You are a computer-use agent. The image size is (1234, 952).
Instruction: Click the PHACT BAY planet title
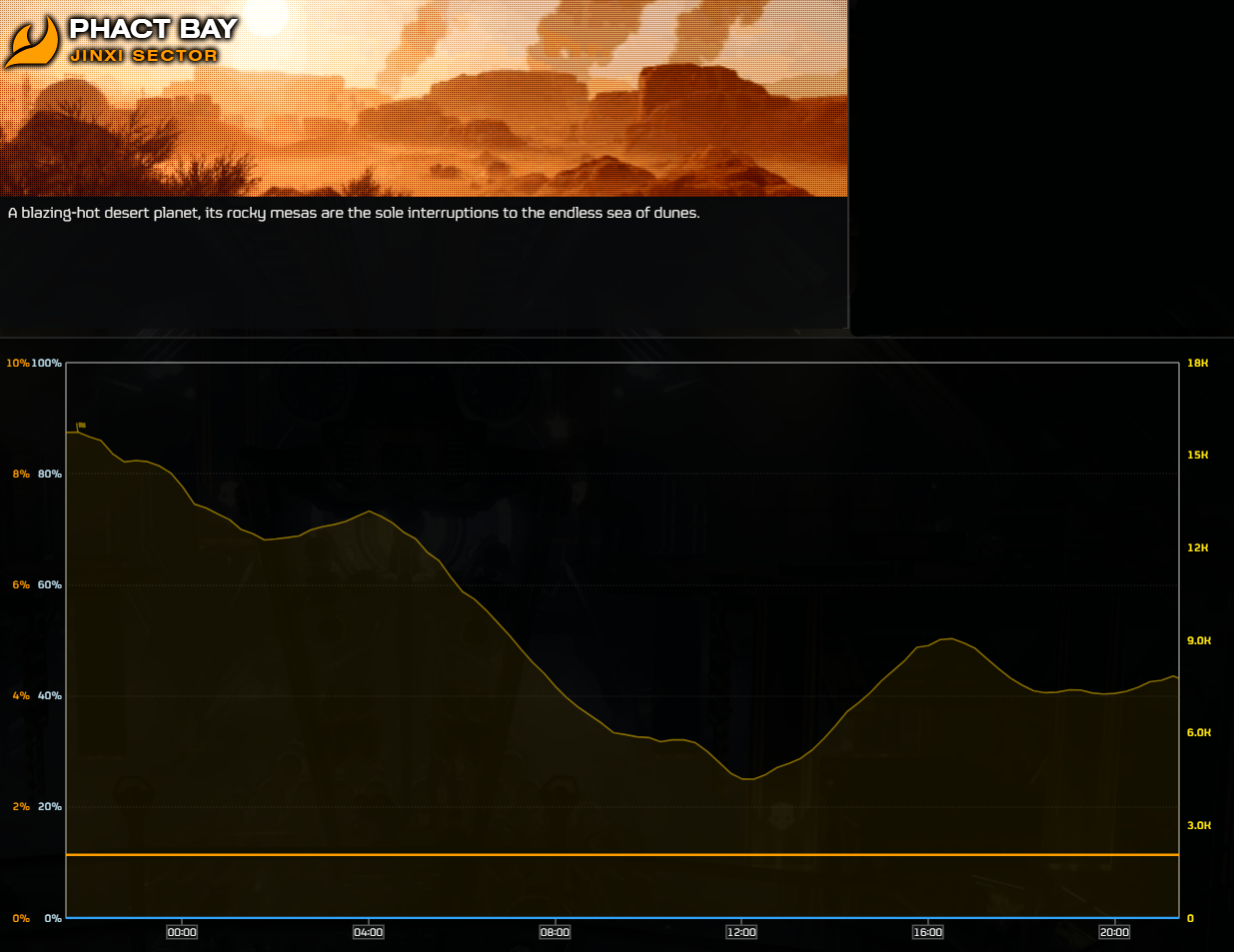click(153, 29)
